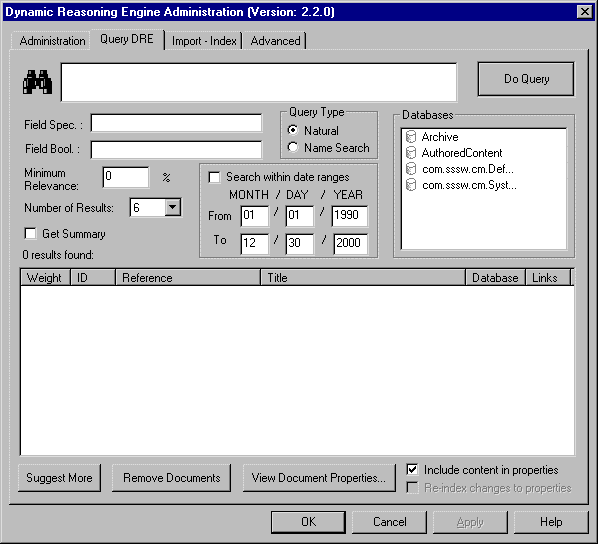This screenshot has height=544, width=598.
Task: Select the Archive database icon
Action: point(411,137)
